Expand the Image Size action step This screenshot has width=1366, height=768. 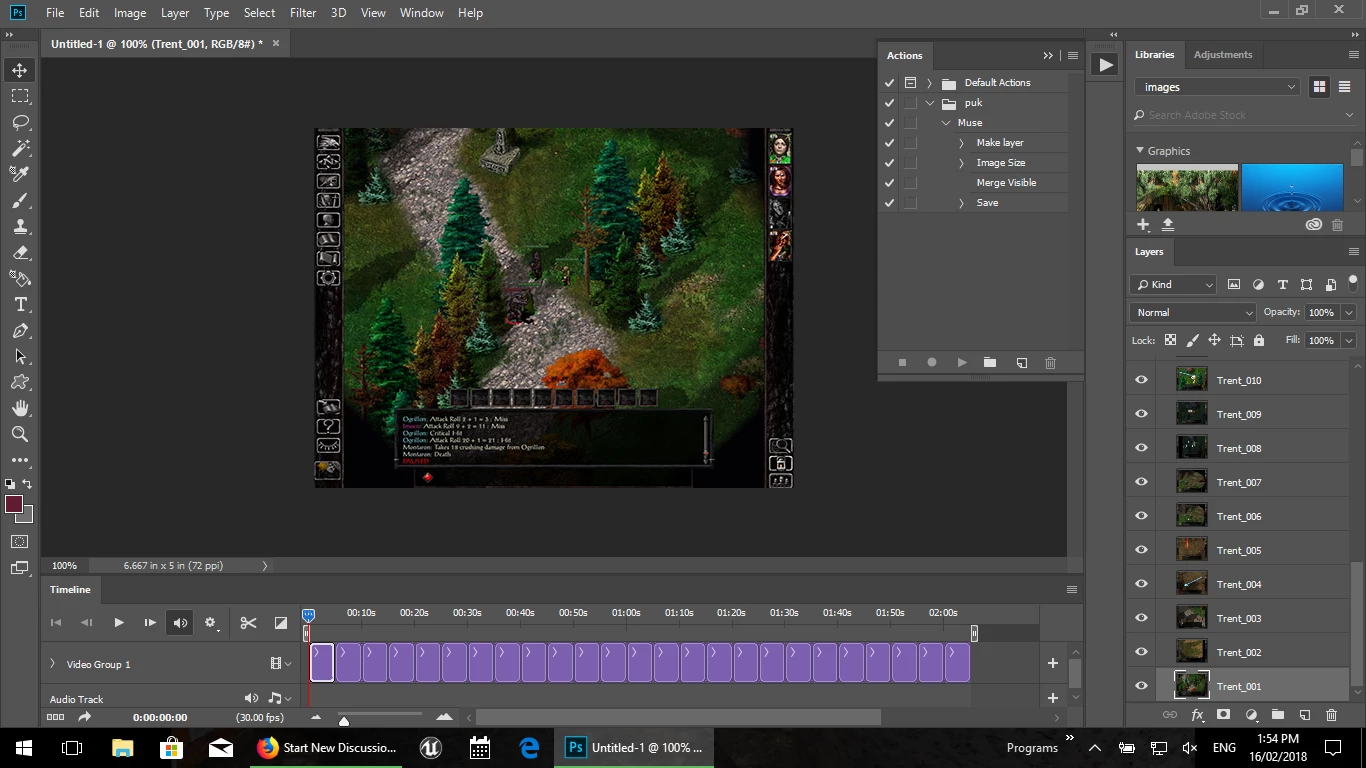pos(962,163)
